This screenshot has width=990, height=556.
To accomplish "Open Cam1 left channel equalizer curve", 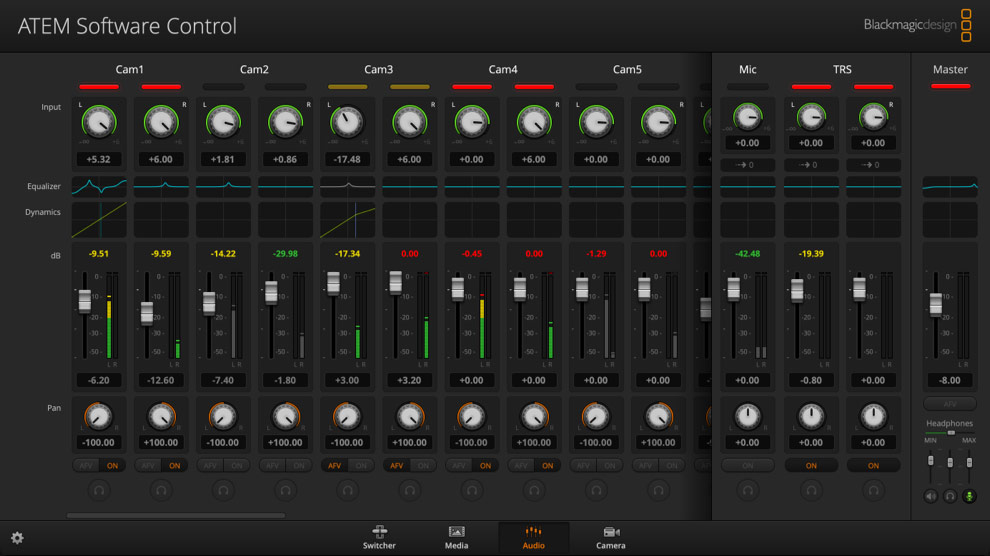I will 99,186.
